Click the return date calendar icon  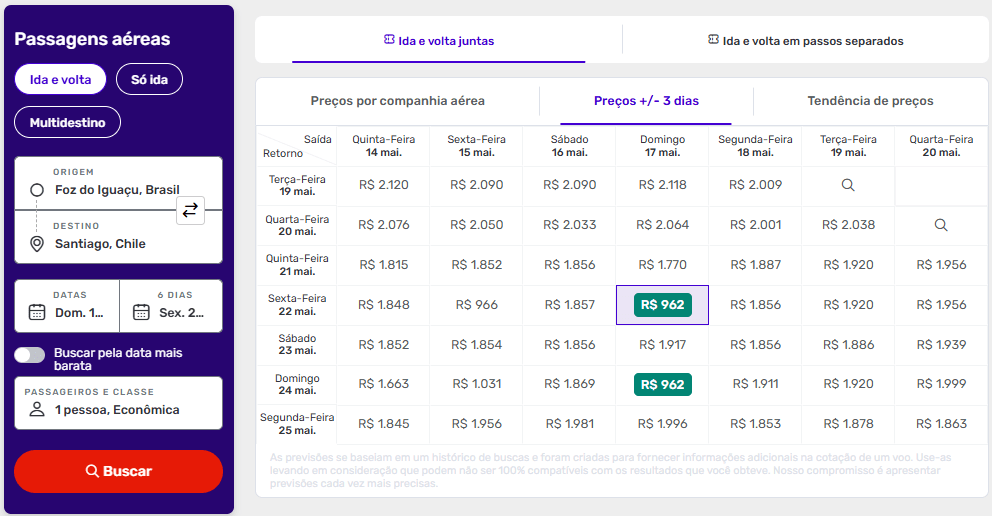click(141, 312)
